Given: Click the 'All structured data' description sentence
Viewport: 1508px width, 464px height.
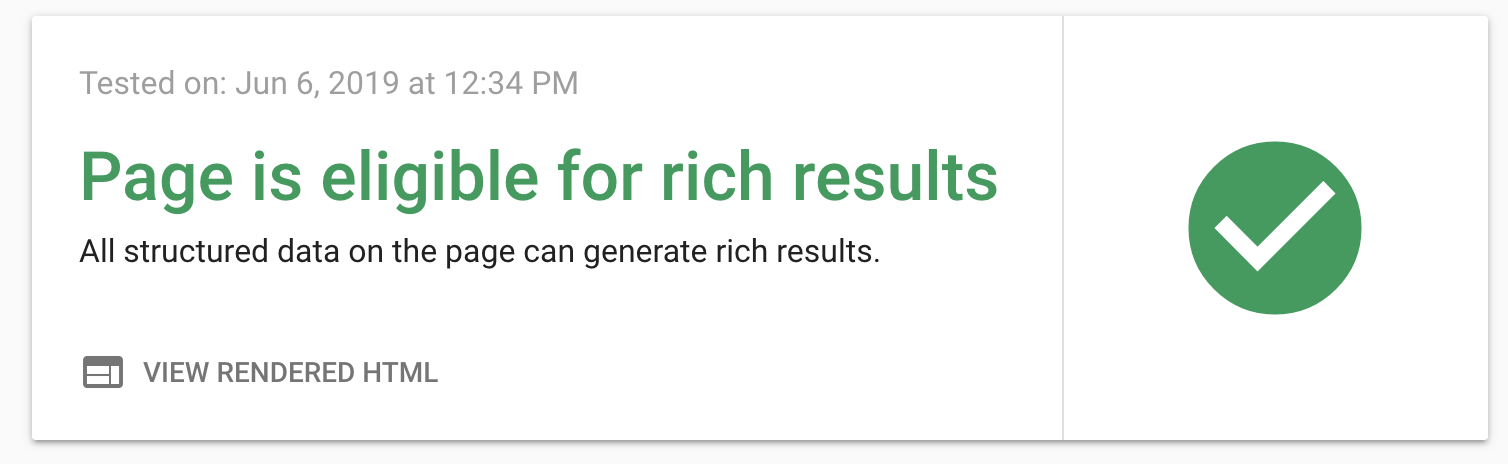Looking at the screenshot, I should [480, 252].
